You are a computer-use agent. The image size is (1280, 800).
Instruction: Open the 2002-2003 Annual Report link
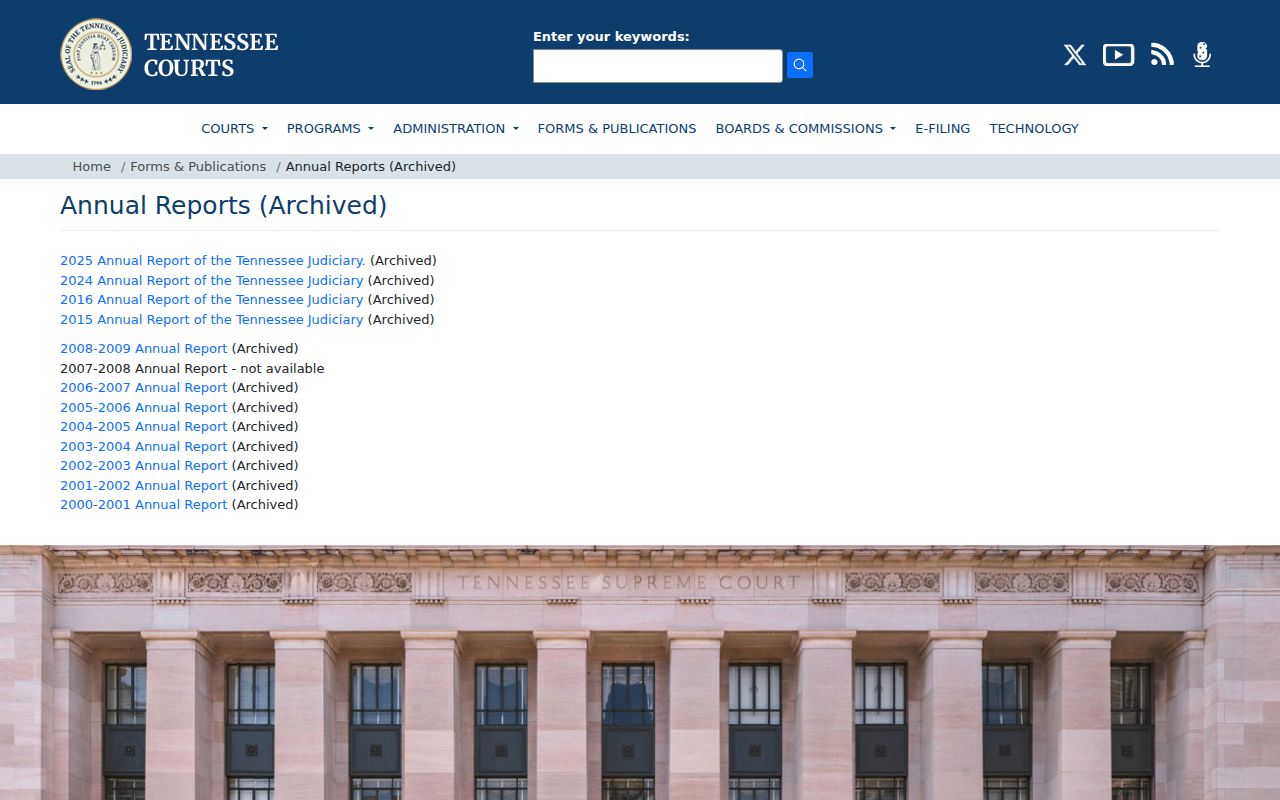point(144,466)
